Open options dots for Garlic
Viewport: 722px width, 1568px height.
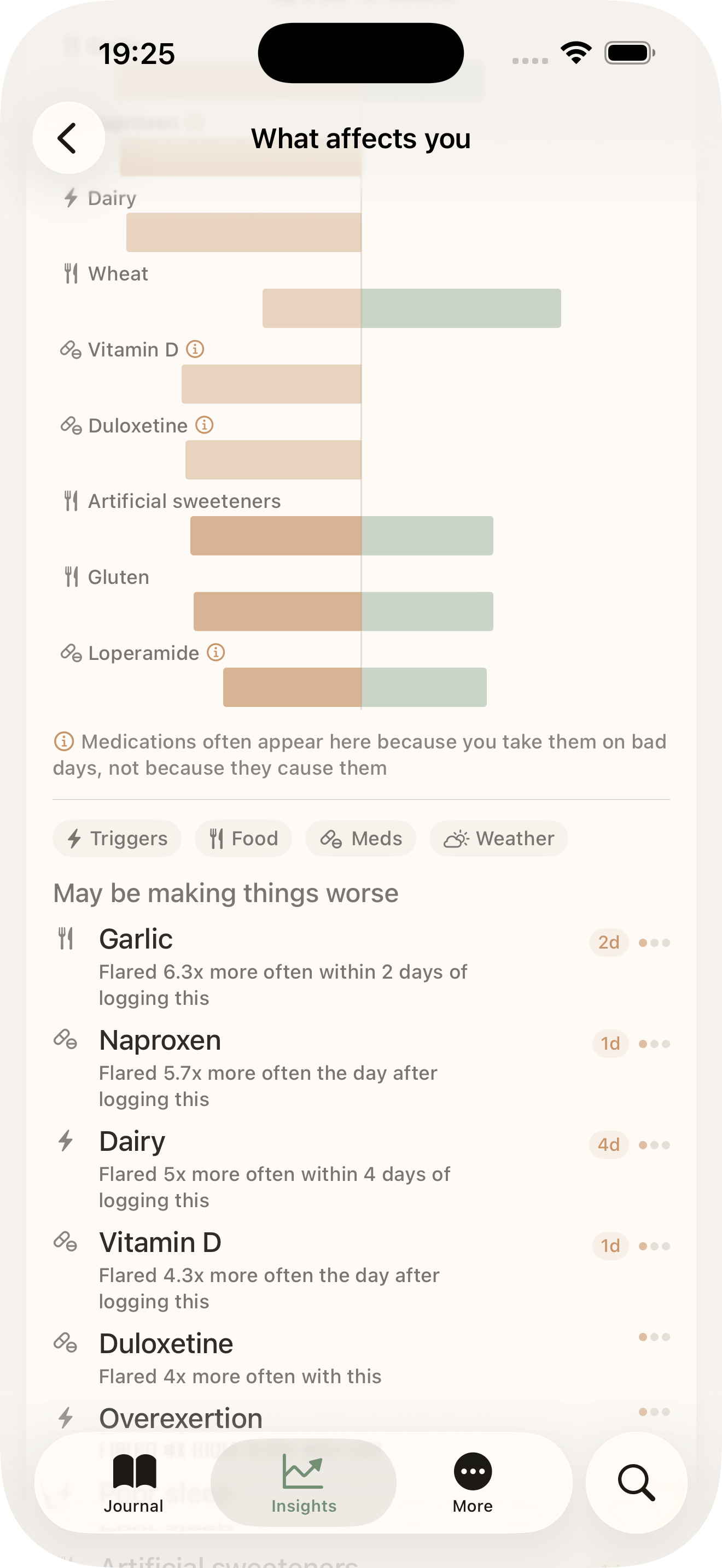click(654, 943)
